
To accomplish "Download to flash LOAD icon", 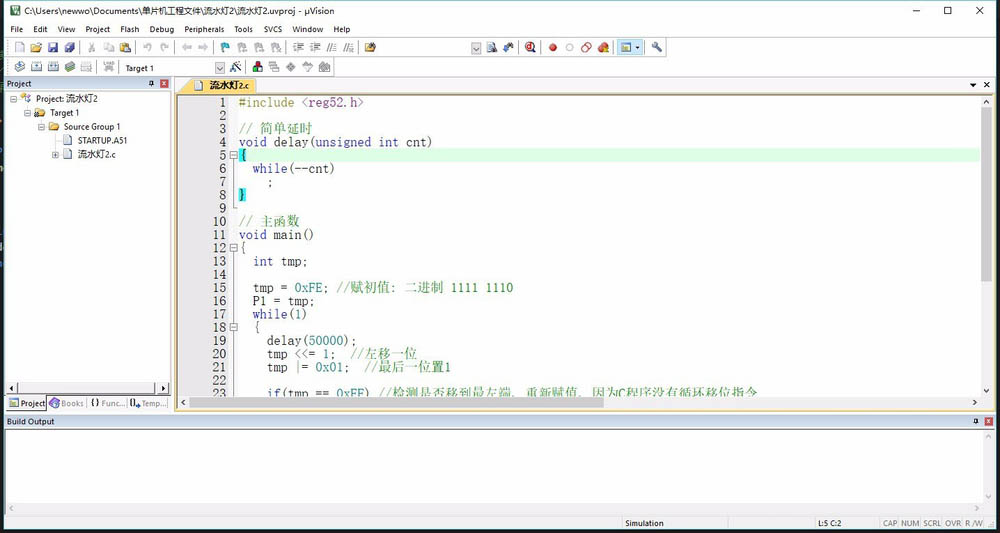I will [x=109, y=66].
